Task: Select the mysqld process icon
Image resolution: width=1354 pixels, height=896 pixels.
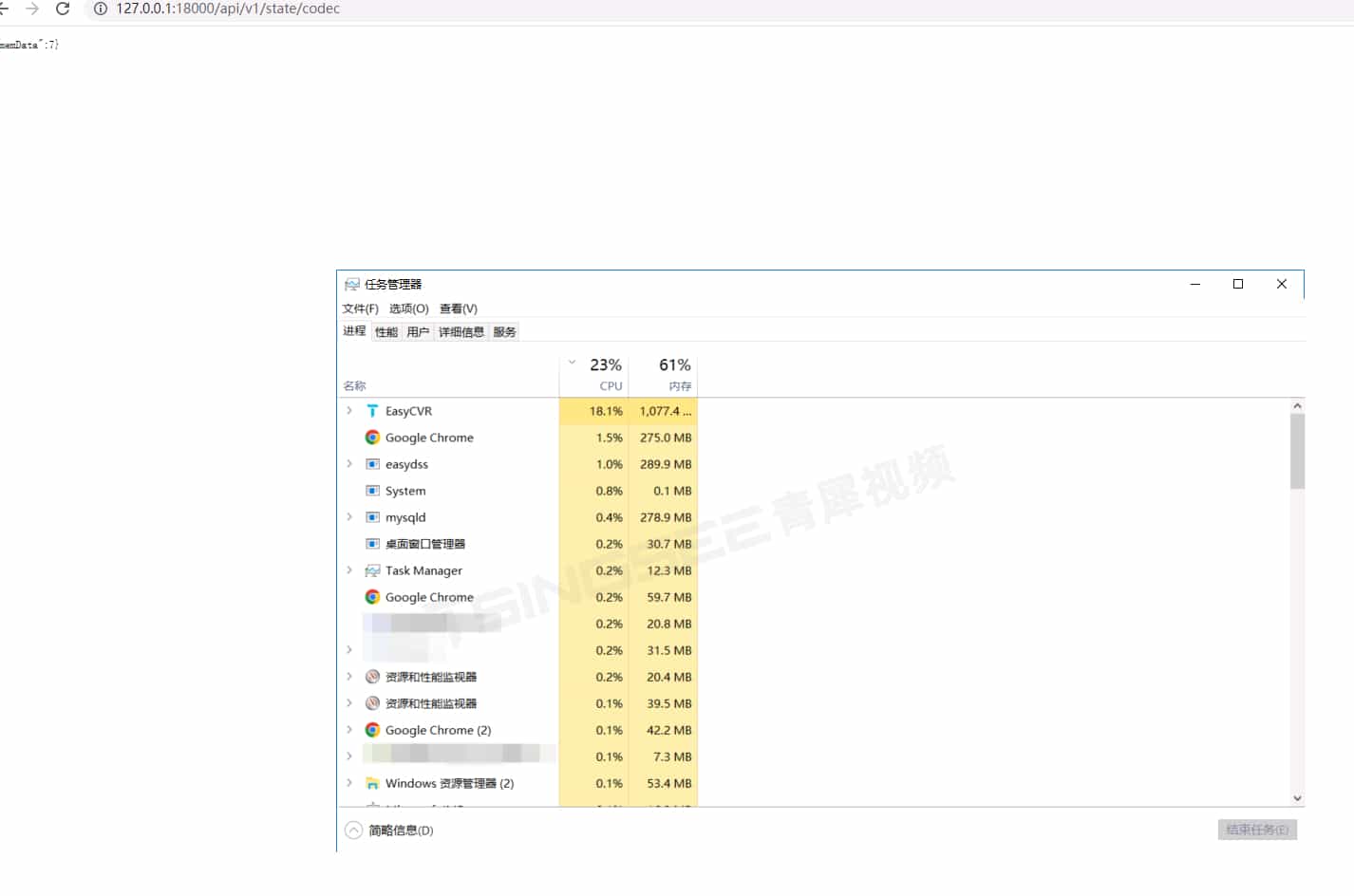Action: point(371,516)
